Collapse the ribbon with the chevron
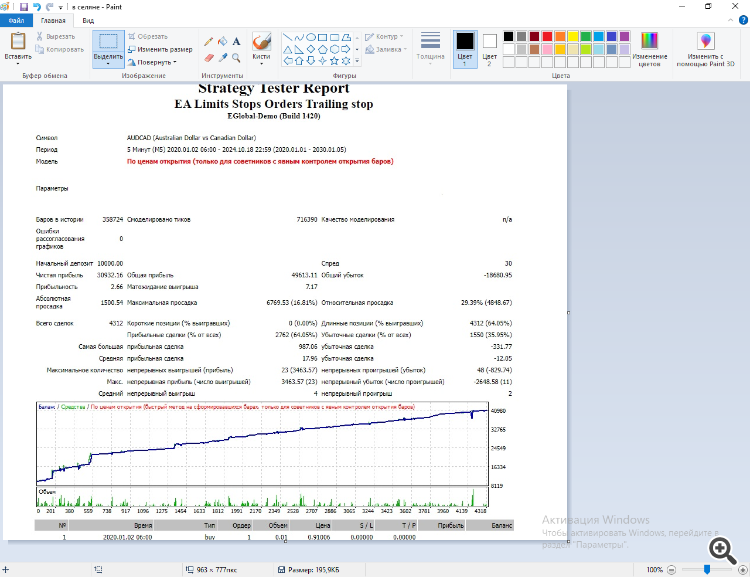 click(x=730, y=20)
